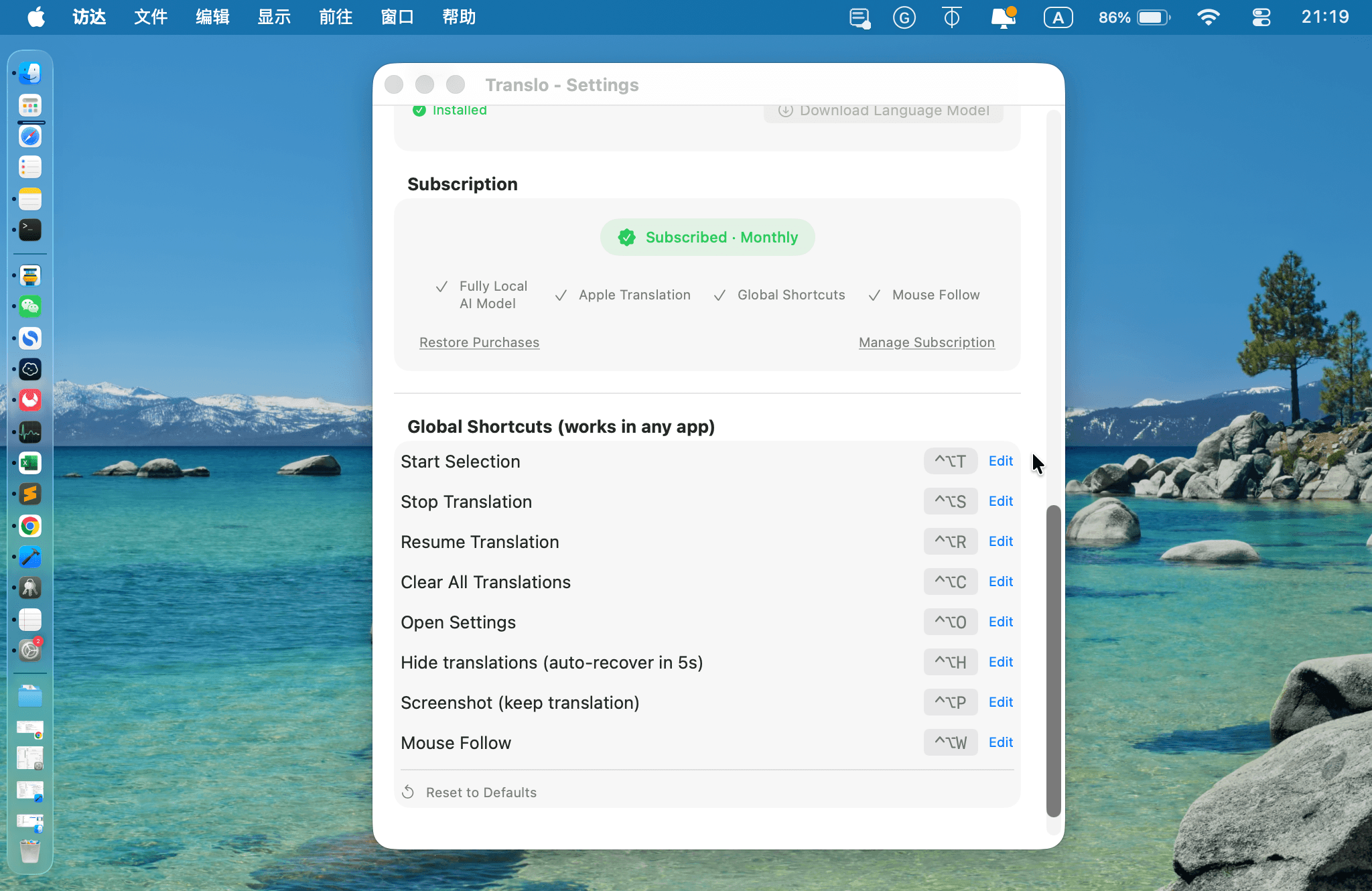This screenshot has width=1372, height=891.
Task: Launch Safari from the dock
Action: point(30,137)
